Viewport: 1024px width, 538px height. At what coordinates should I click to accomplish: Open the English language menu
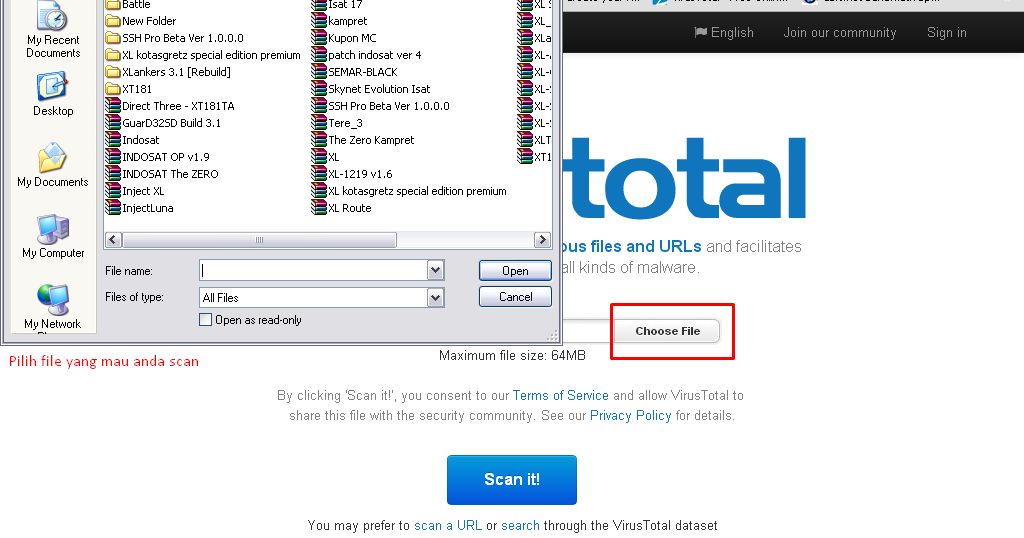tap(724, 33)
